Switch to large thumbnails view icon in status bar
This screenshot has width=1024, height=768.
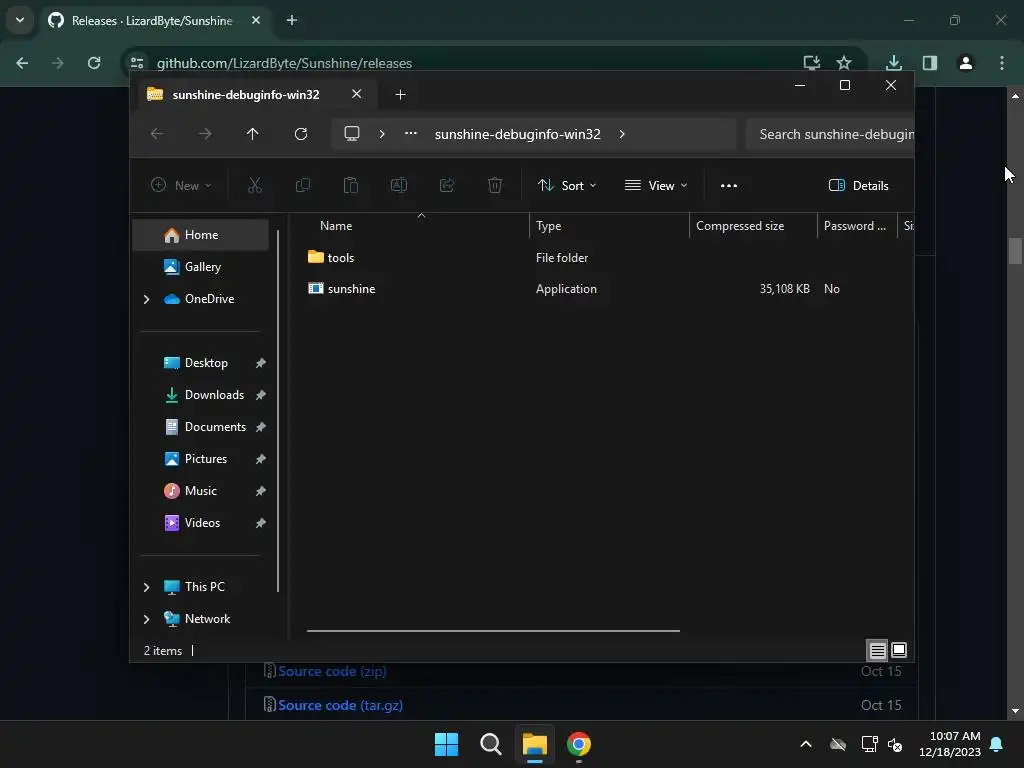(899, 650)
